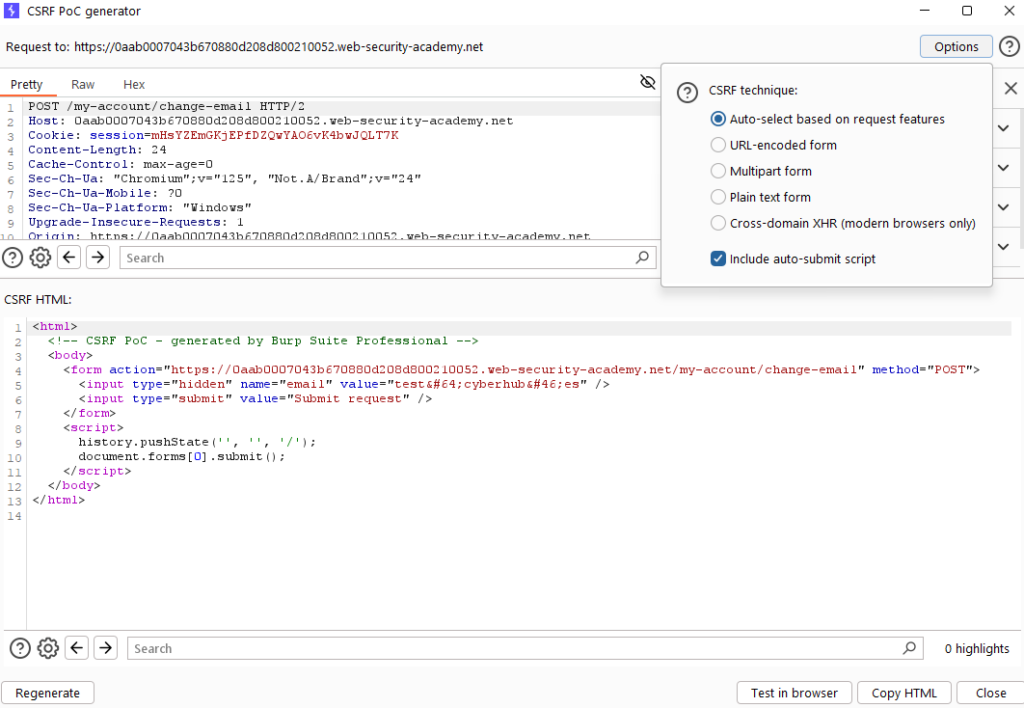The height and width of the screenshot is (708, 1024).
Task: Open search settings gear in request editor
Action: [40, 258]
